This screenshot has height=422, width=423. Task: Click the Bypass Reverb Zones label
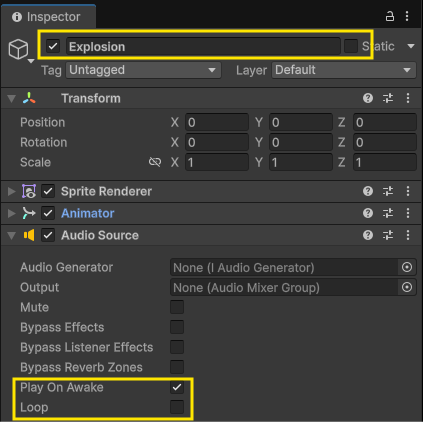(x=81, y=367)
